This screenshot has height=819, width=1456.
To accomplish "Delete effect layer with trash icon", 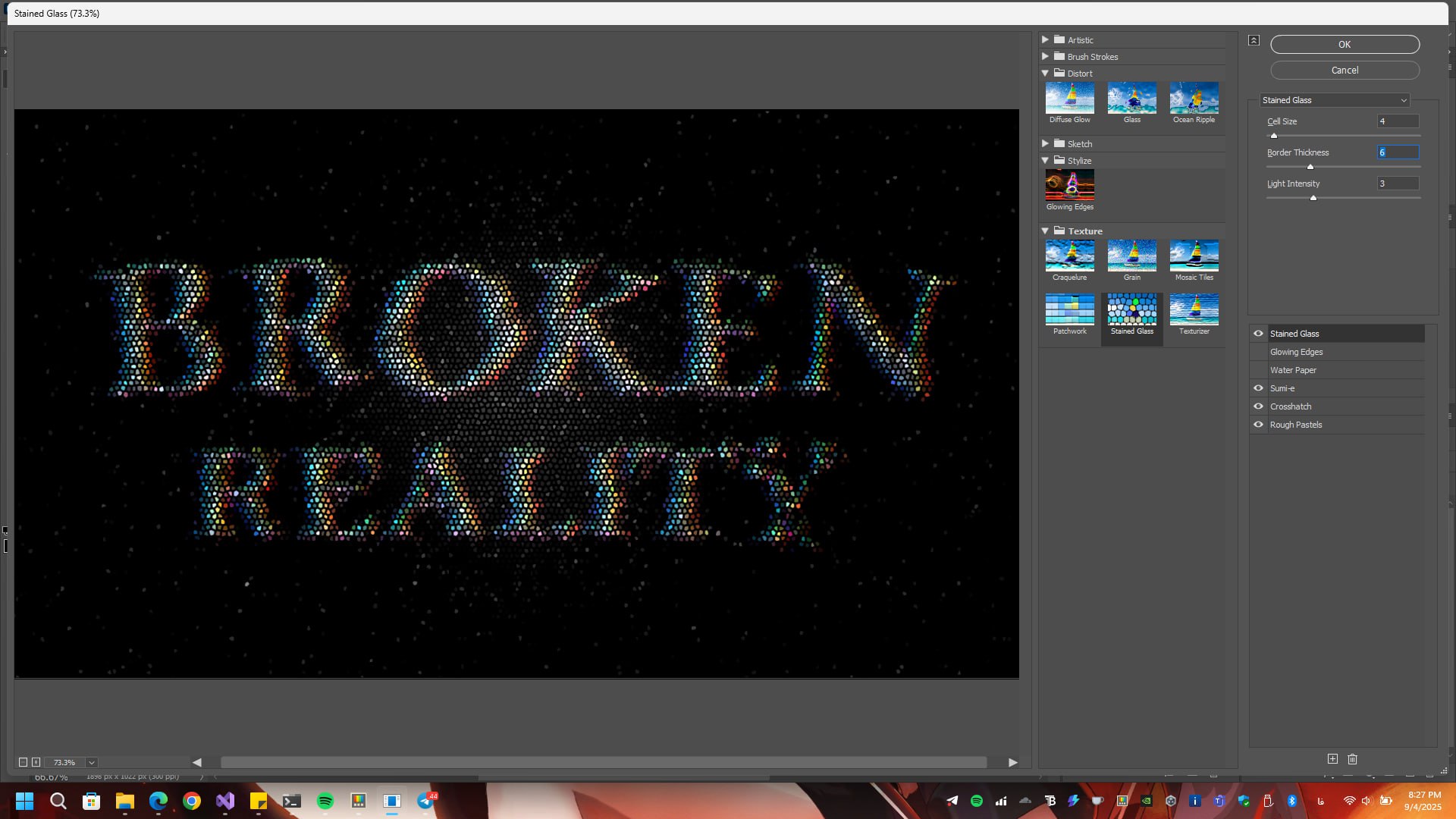I will (x=1352, y=759).
